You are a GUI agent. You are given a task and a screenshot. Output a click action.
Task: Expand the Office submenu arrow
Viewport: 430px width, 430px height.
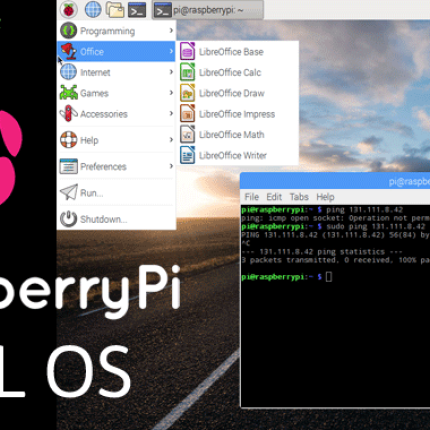click(171, 51)
